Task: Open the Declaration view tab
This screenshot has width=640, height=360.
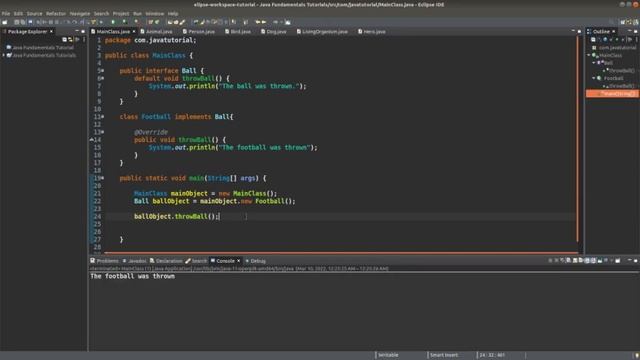Action: [166, 261]
